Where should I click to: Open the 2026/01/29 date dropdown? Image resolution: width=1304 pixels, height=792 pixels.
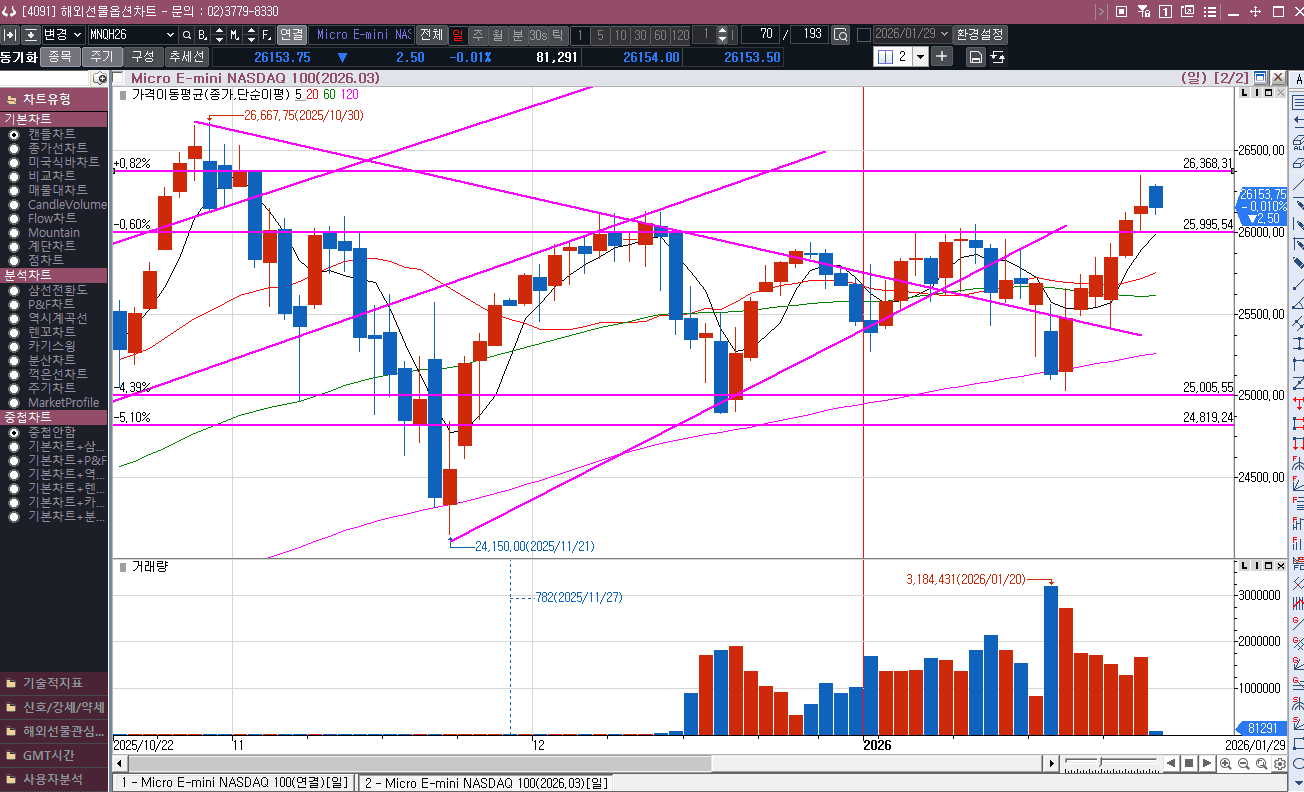click(945, 34)
